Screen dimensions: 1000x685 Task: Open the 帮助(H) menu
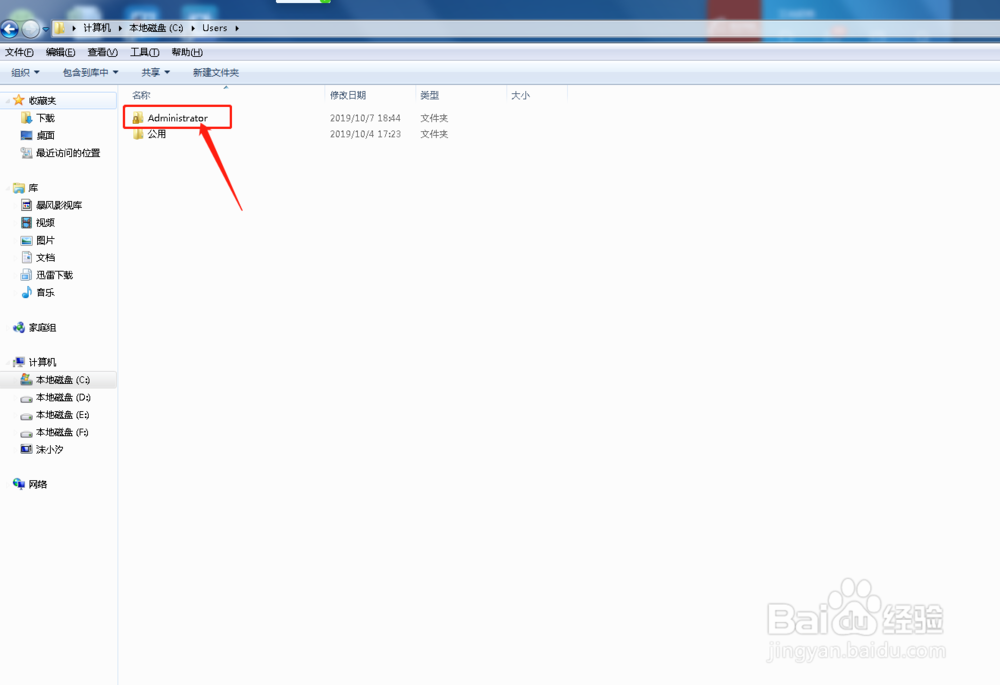click(x=187, y=52)
